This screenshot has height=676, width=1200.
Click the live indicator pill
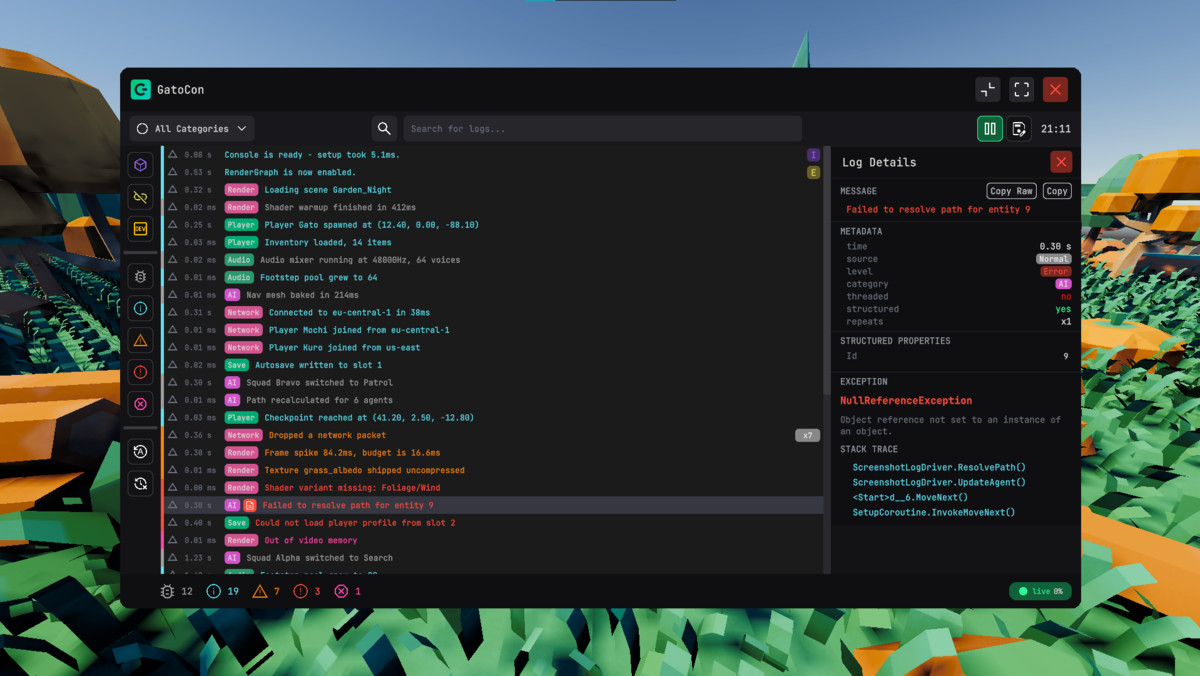click(1041, 591)
